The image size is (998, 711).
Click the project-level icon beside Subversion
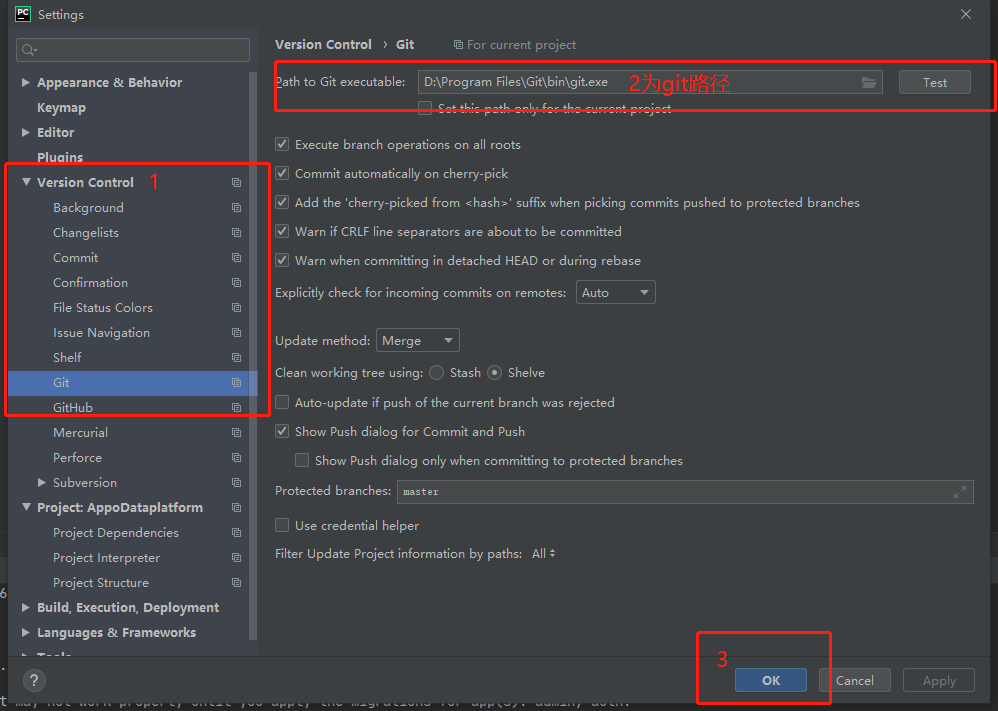pos(237,482)
